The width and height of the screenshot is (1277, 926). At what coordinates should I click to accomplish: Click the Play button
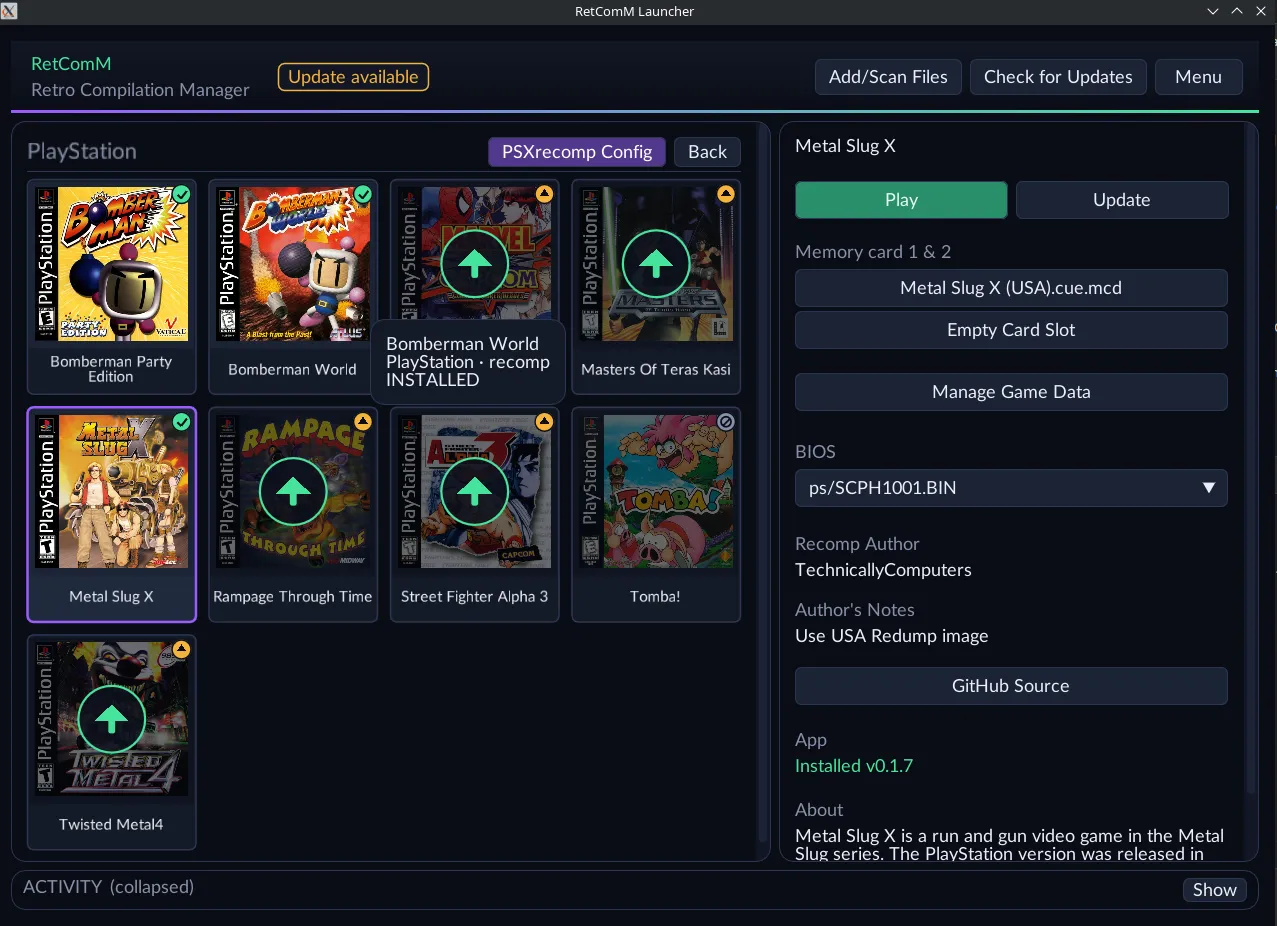901,200
